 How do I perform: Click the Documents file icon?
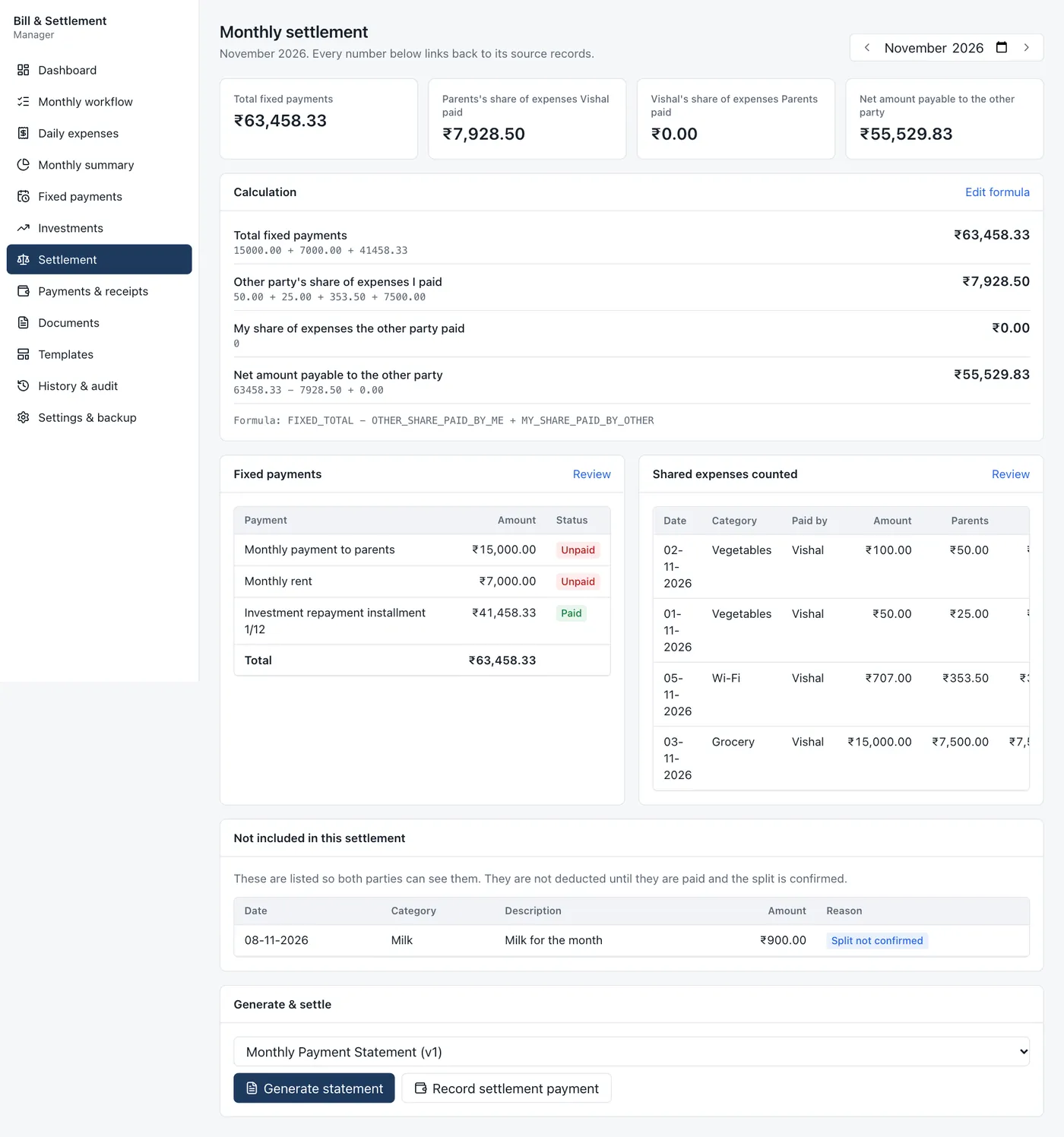(24, 323)
